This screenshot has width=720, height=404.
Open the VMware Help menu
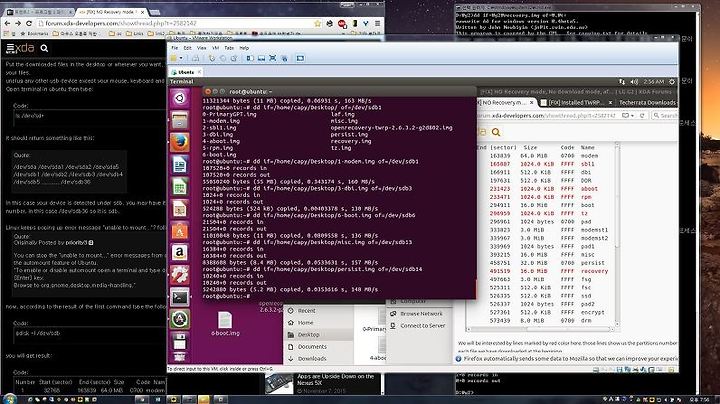(244, 48)
